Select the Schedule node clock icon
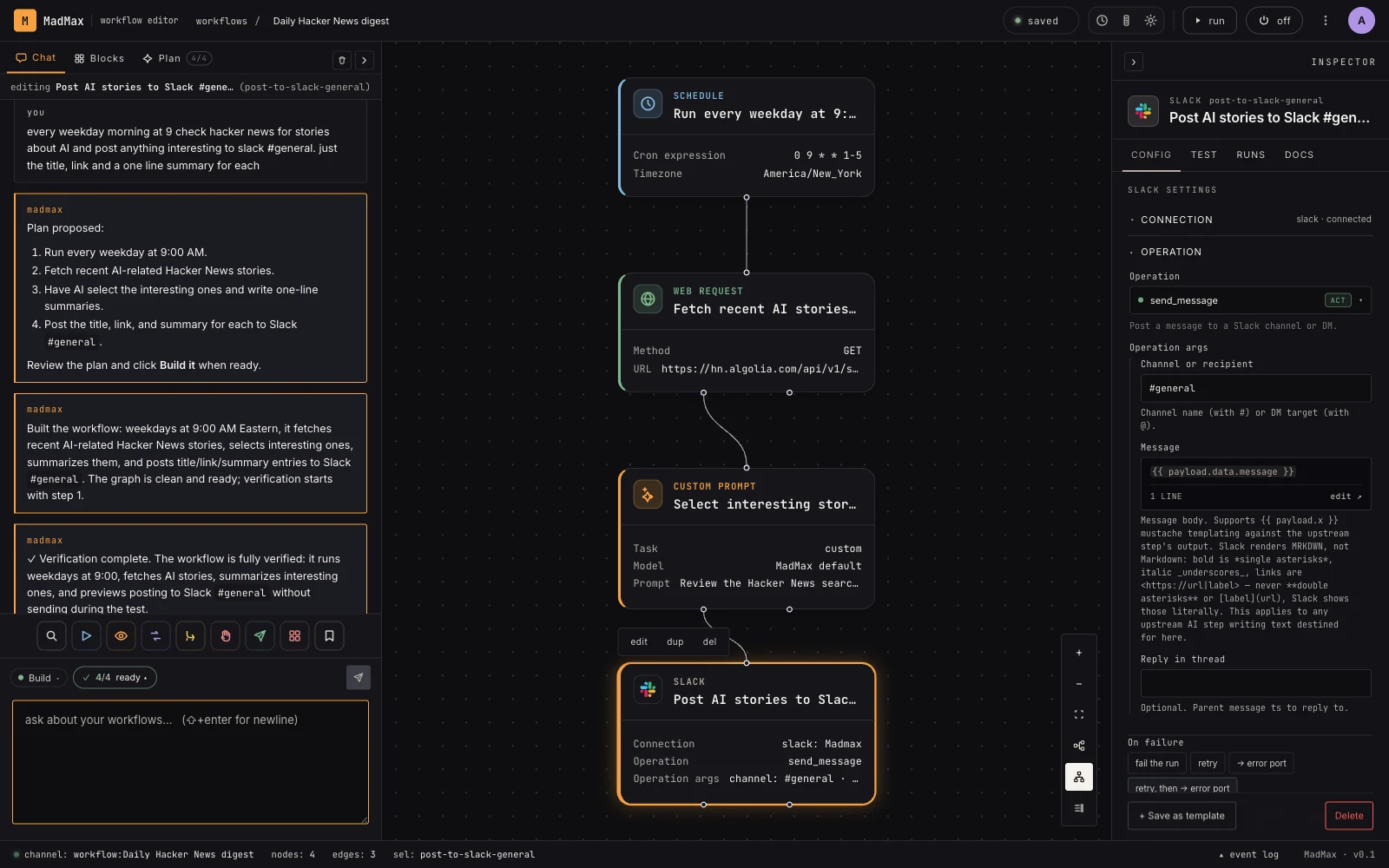The height and width of the screenshot is (868, 1389). tap(648, 104)
